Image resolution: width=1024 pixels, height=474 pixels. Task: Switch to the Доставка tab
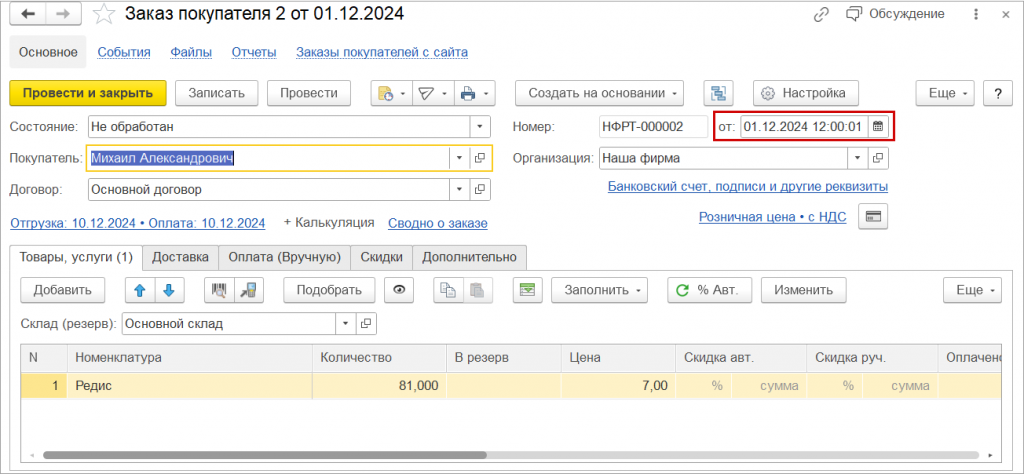pyautogui.click(x=180, y=257)
